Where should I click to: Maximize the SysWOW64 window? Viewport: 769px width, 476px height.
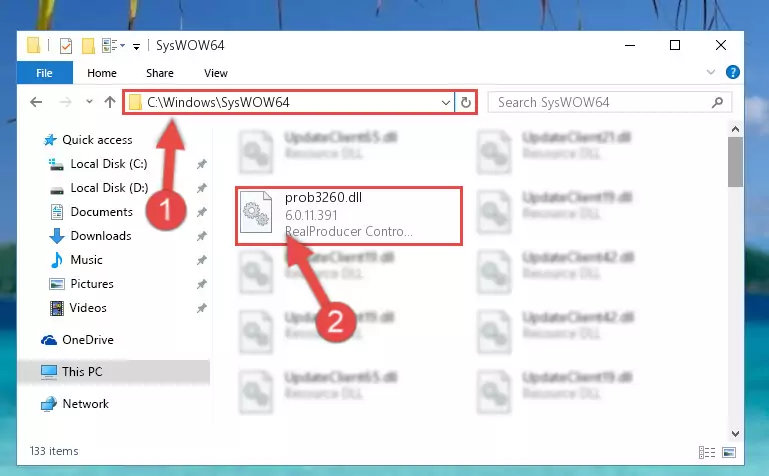point(675,46)
